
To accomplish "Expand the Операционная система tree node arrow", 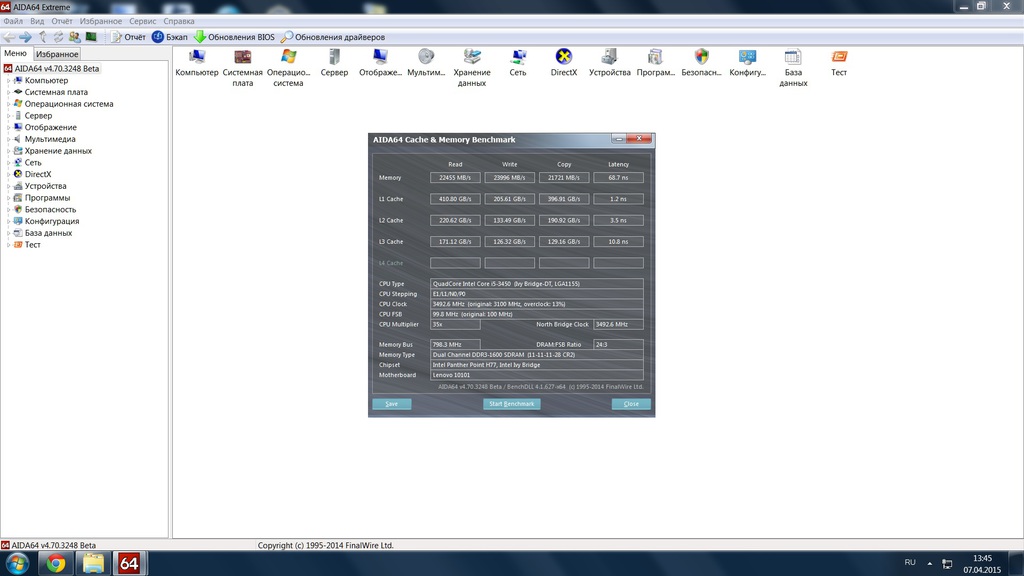I will (x=8, y=104).
